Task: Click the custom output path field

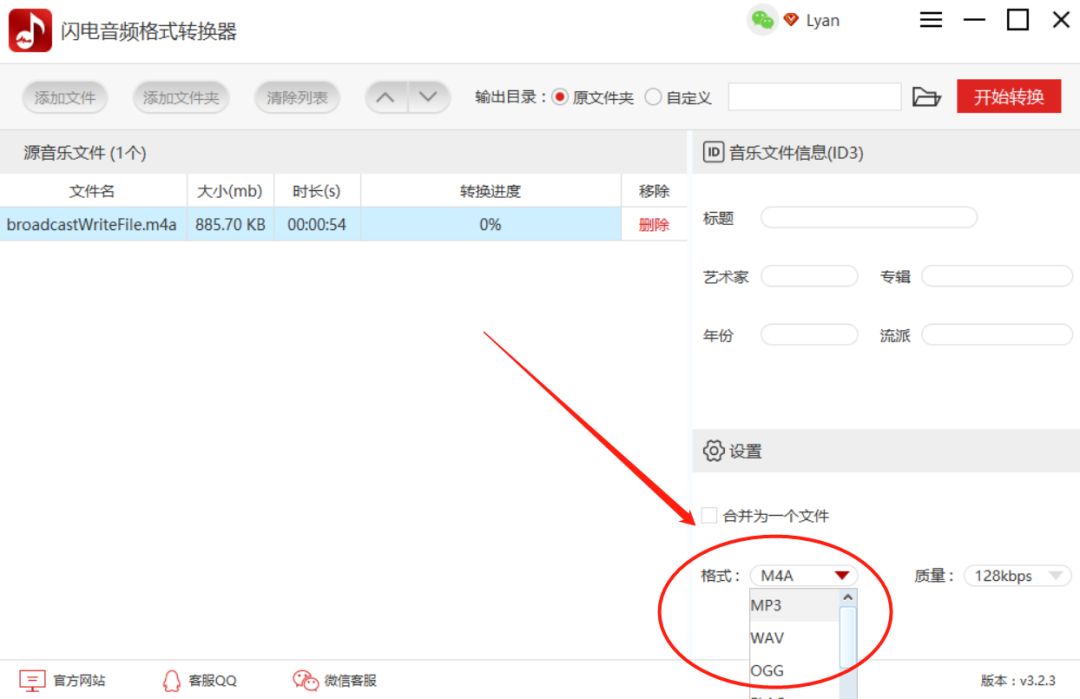Action: click(x=814, y=97)
